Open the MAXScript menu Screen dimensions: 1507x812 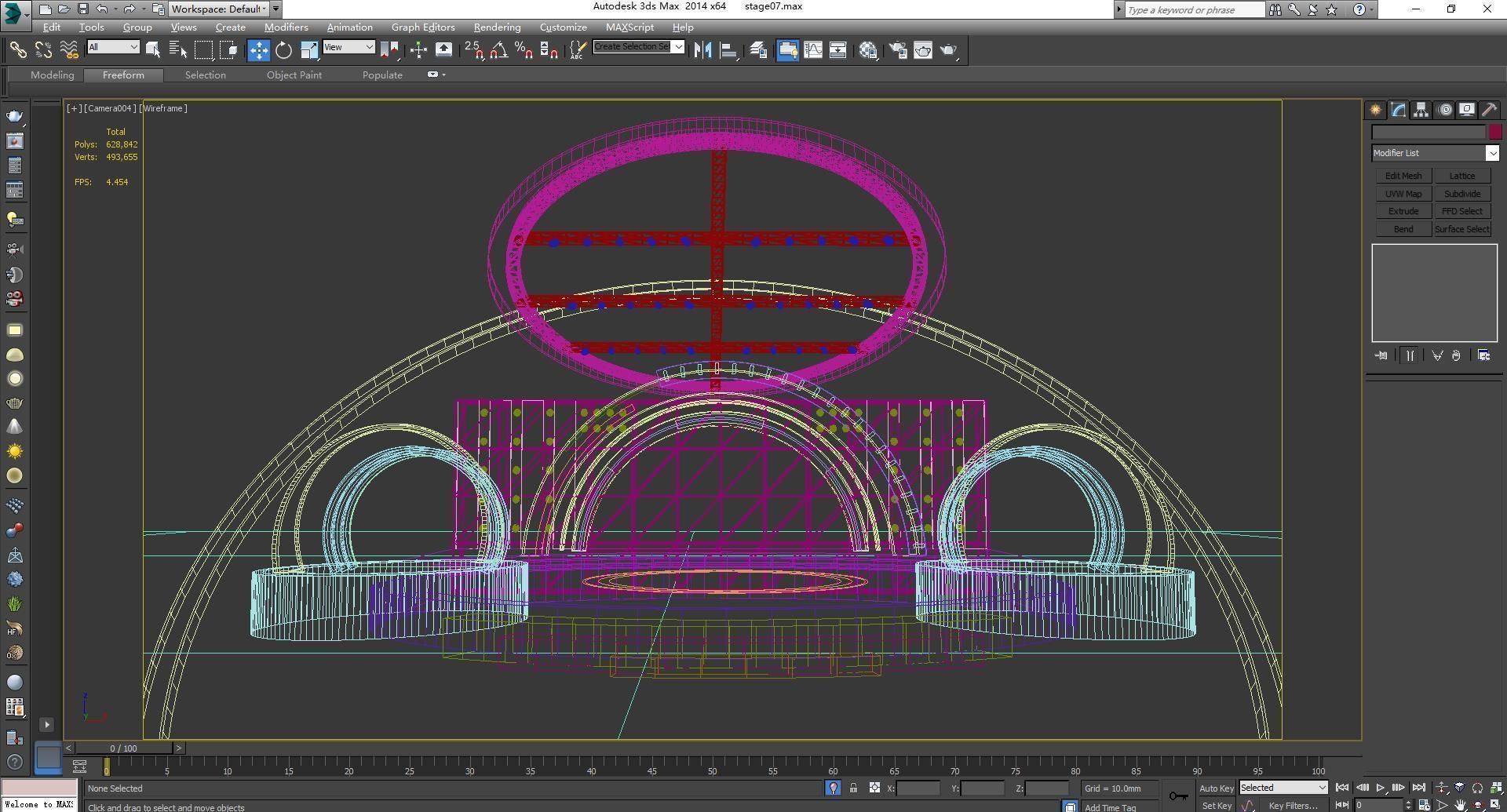click(x=629, y=27)
